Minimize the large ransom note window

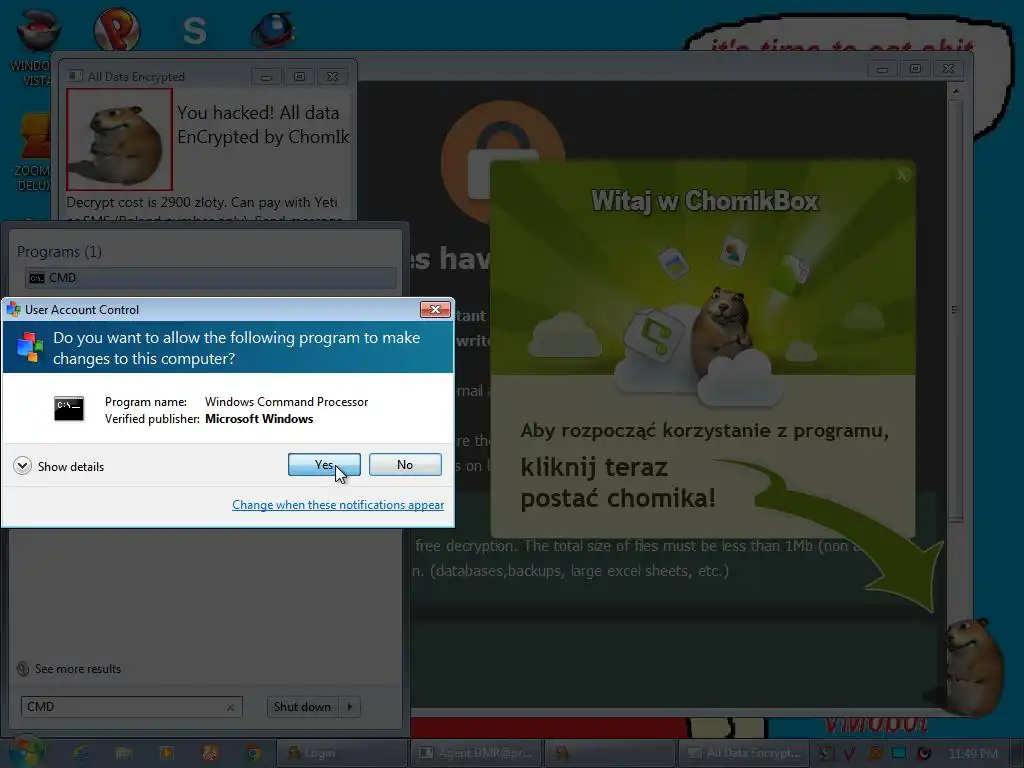882,69
